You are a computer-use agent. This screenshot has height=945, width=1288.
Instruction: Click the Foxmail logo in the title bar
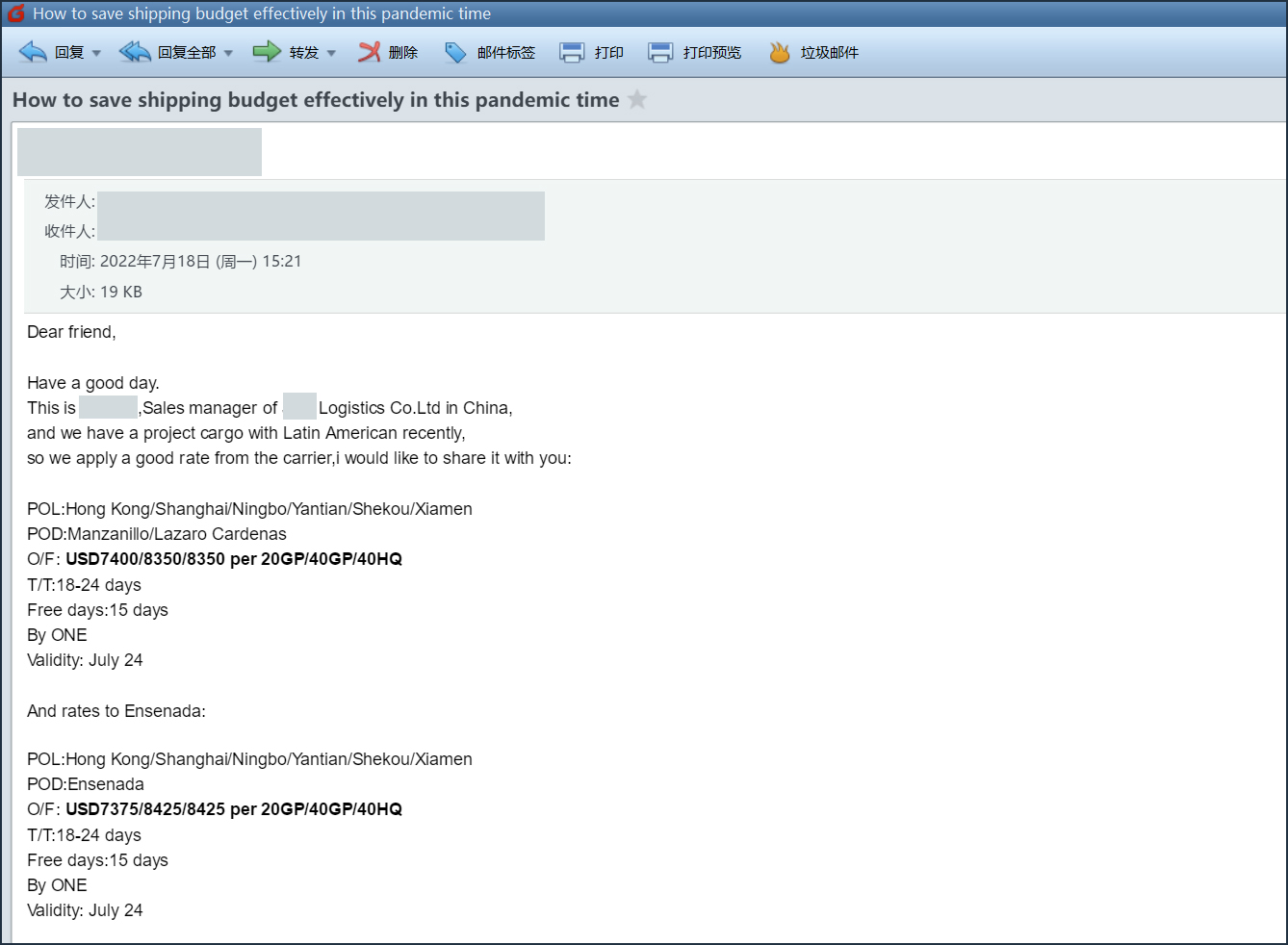pos(16,13)
